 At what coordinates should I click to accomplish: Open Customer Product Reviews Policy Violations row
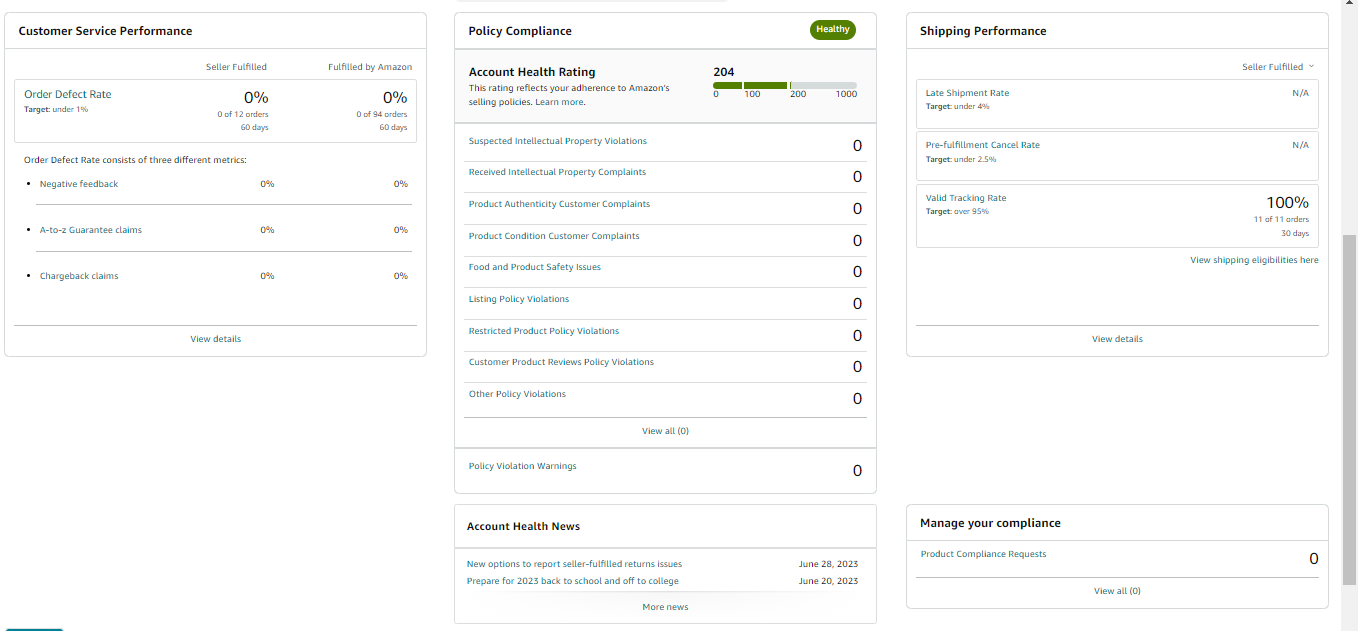click(665, 366)
